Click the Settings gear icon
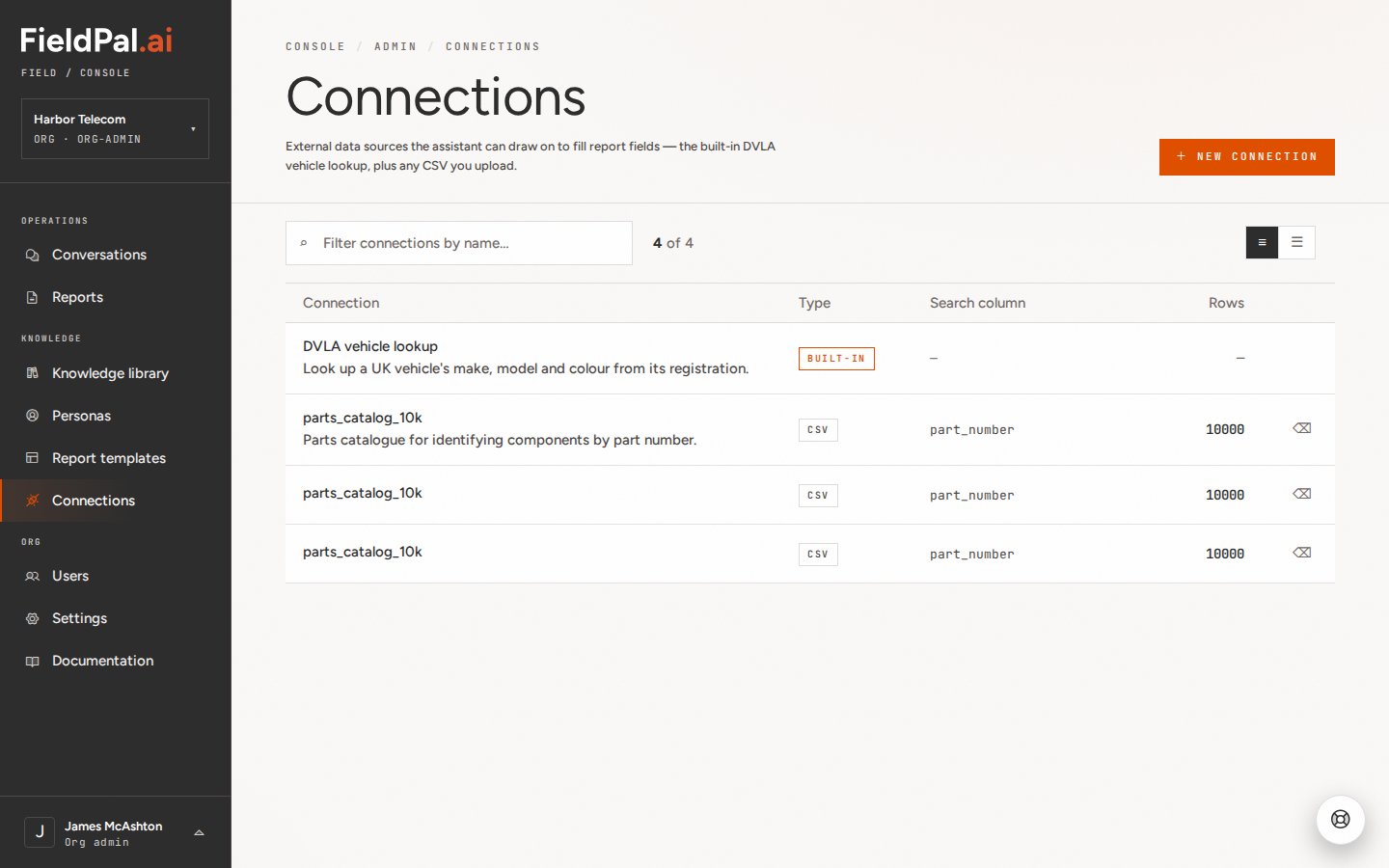The width and height of the screenshot is (1389, 868). [32, 618]
